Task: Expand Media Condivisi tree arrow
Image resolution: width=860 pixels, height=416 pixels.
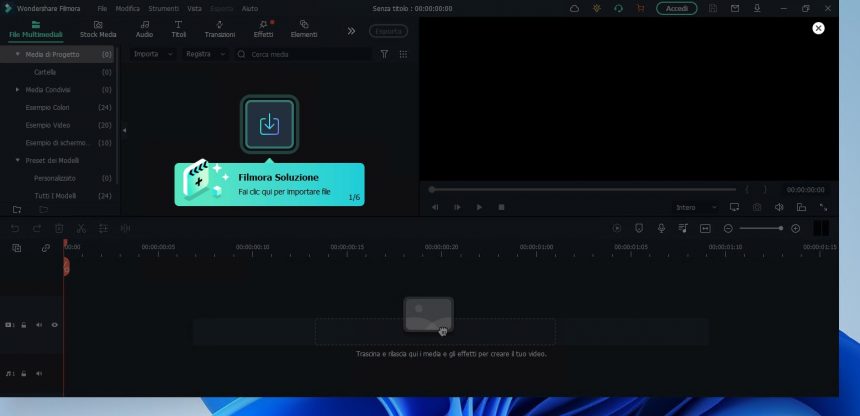Action: [x=18, y=89]
